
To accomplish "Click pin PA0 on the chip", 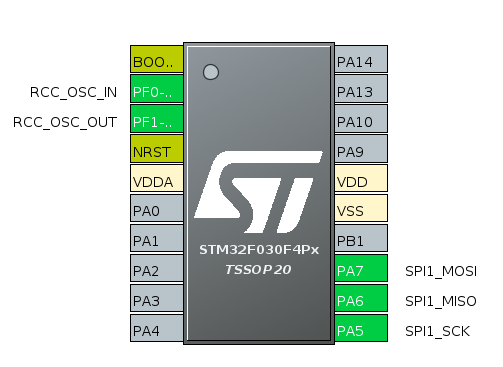I will click(157, 208).
